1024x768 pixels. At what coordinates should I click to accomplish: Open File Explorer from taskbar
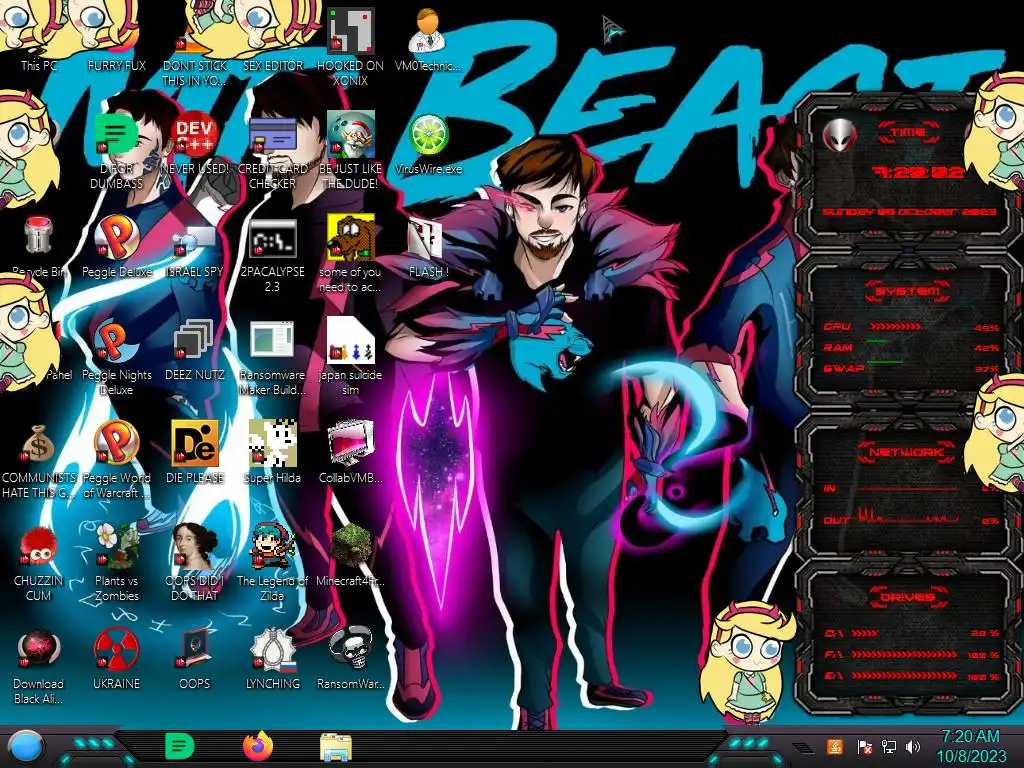tap(336, 747)
